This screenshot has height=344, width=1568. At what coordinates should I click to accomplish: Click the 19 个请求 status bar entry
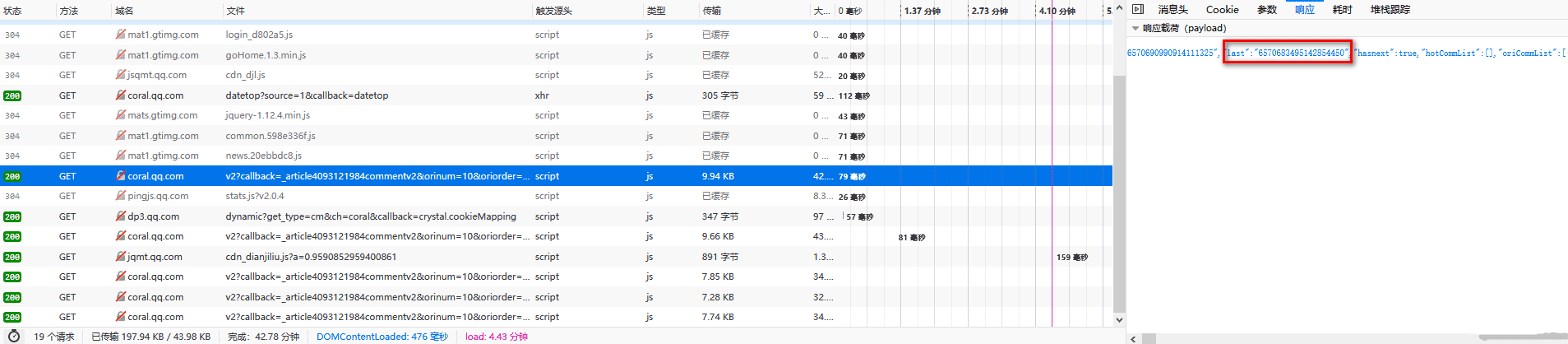point(53,337)
